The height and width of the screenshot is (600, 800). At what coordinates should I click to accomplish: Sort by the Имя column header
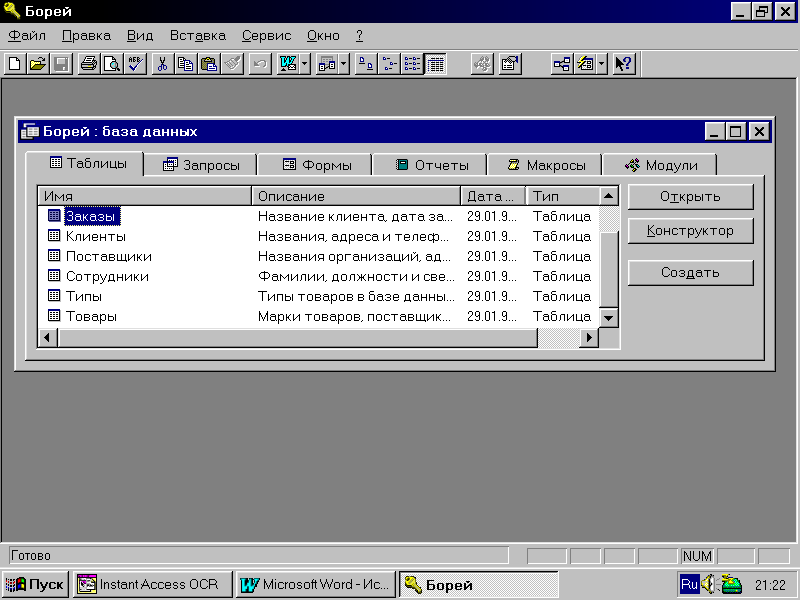click(x=145, y=196)
